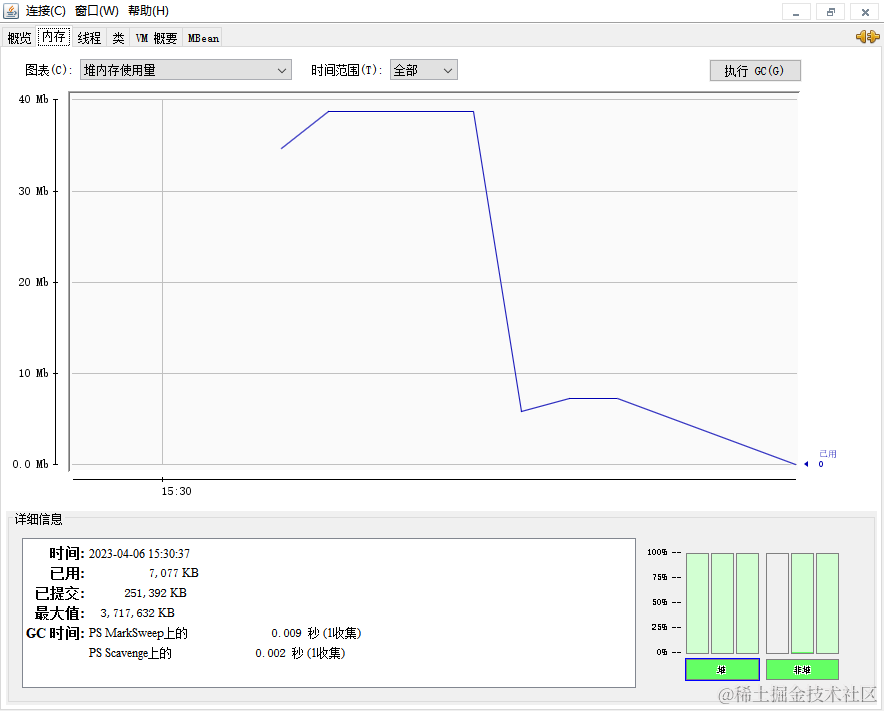
Task: Click the 40 Mb axis label
Action: click(33, 99)
